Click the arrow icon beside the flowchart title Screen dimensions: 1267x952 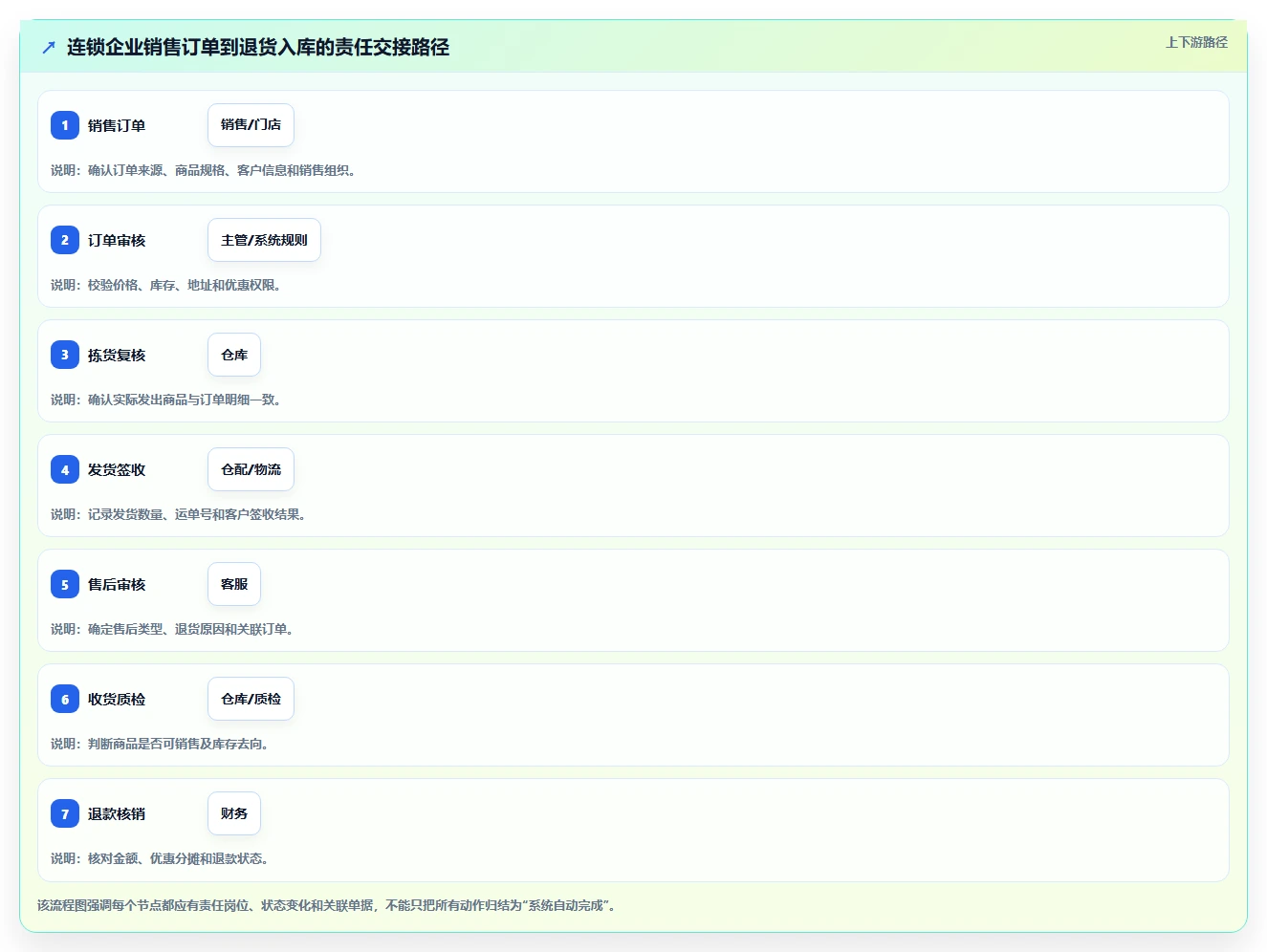[49, 47]
